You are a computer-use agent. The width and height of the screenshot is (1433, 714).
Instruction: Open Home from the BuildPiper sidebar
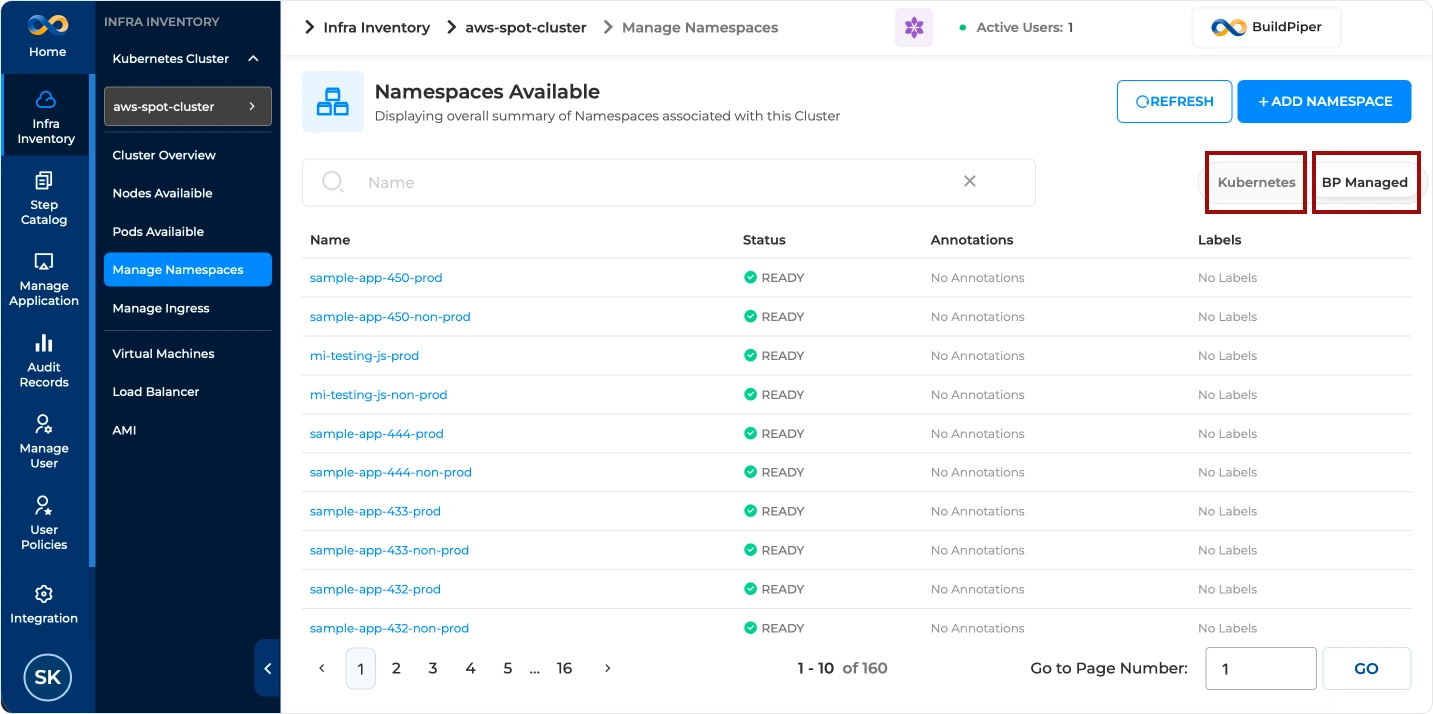tap(47, 37)
